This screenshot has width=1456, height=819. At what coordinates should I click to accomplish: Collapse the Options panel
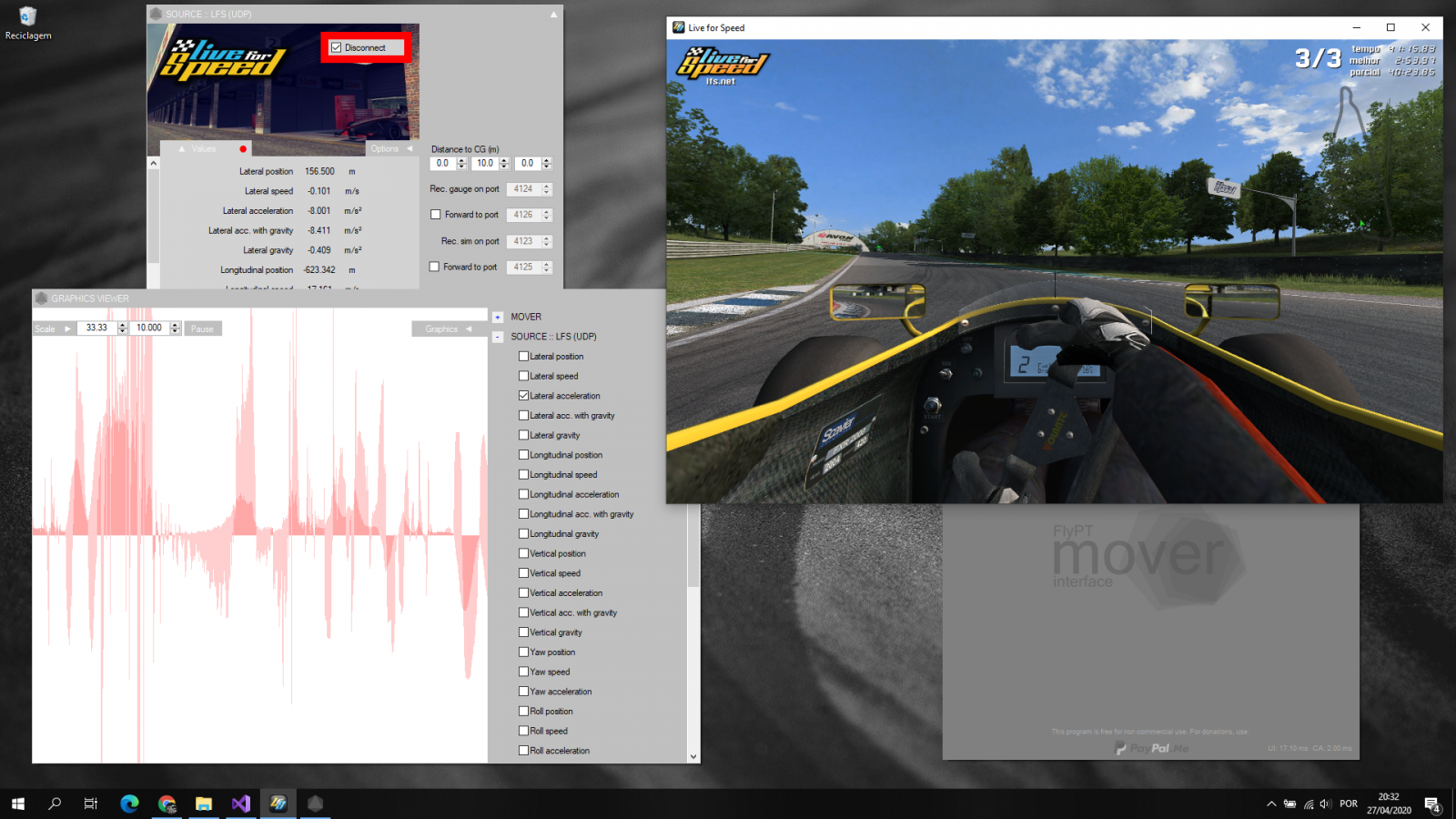pos(409,148)
